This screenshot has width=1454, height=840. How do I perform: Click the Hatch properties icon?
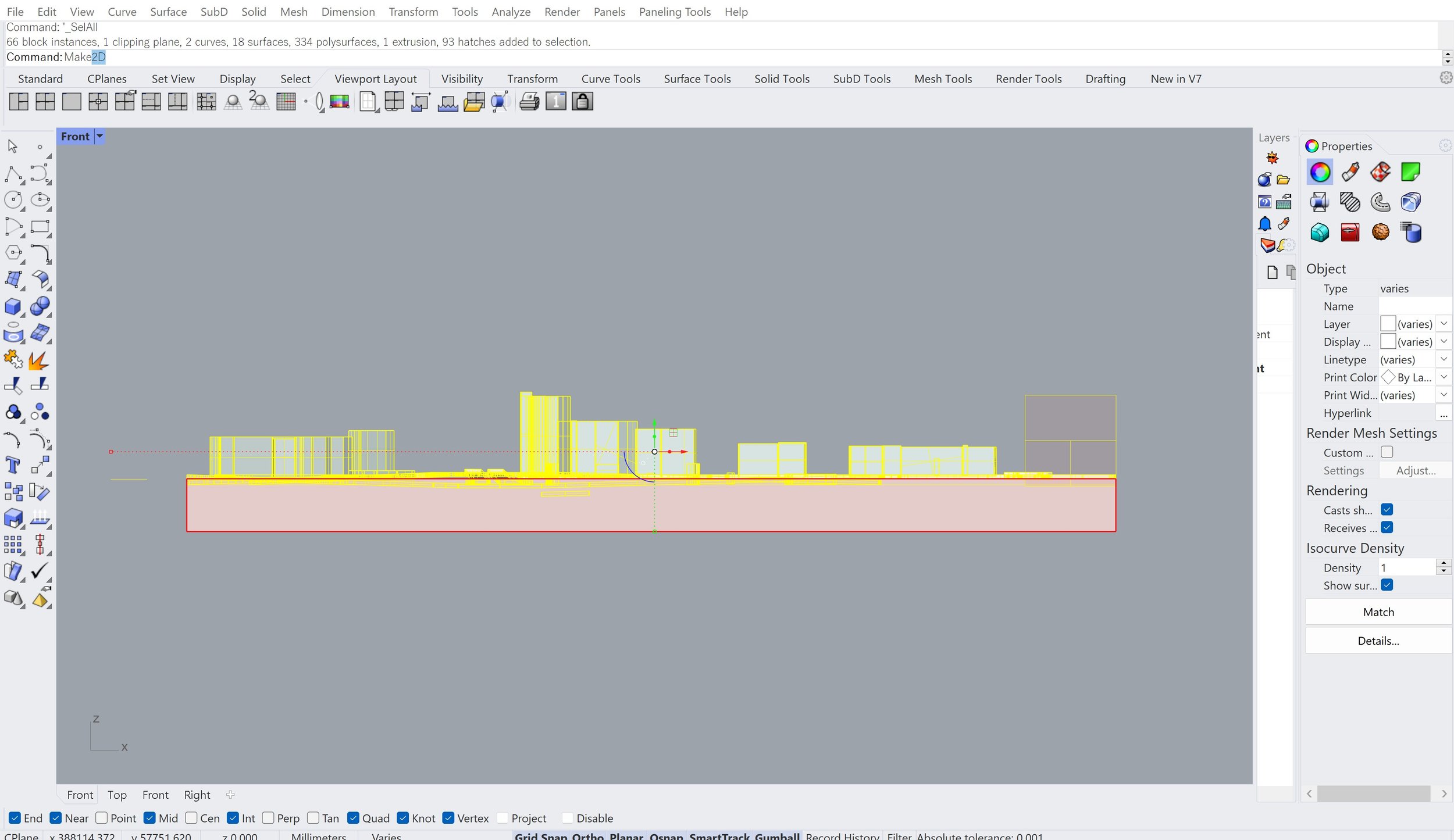click(1350, 202)
